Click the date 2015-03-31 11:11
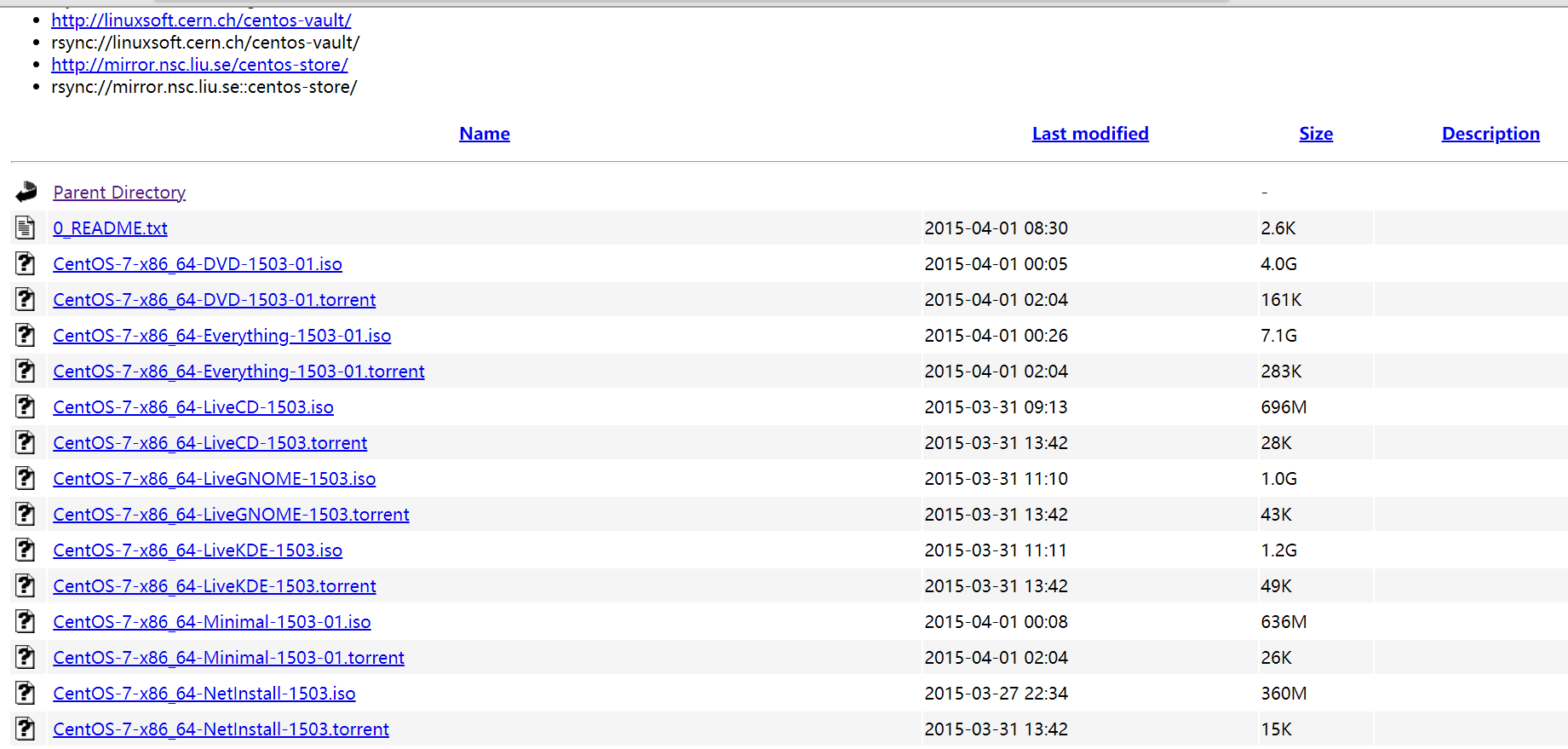 click(x=996, y=550)
